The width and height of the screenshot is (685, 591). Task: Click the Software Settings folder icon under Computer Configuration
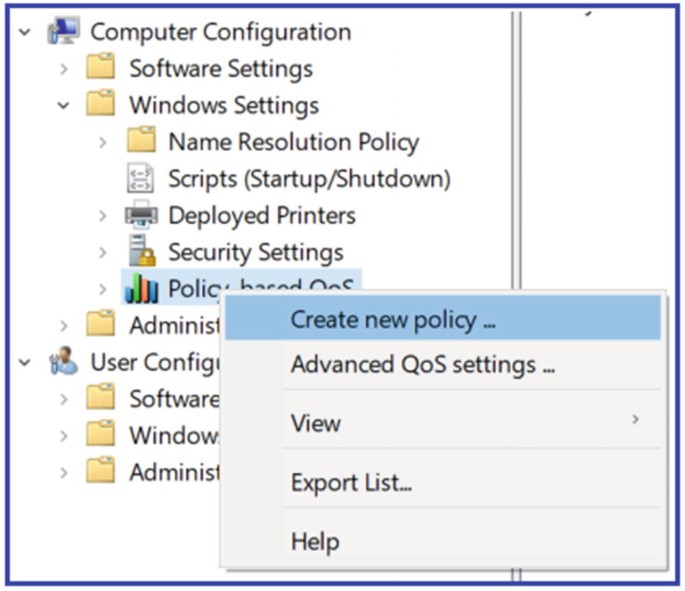coord(101,68)
